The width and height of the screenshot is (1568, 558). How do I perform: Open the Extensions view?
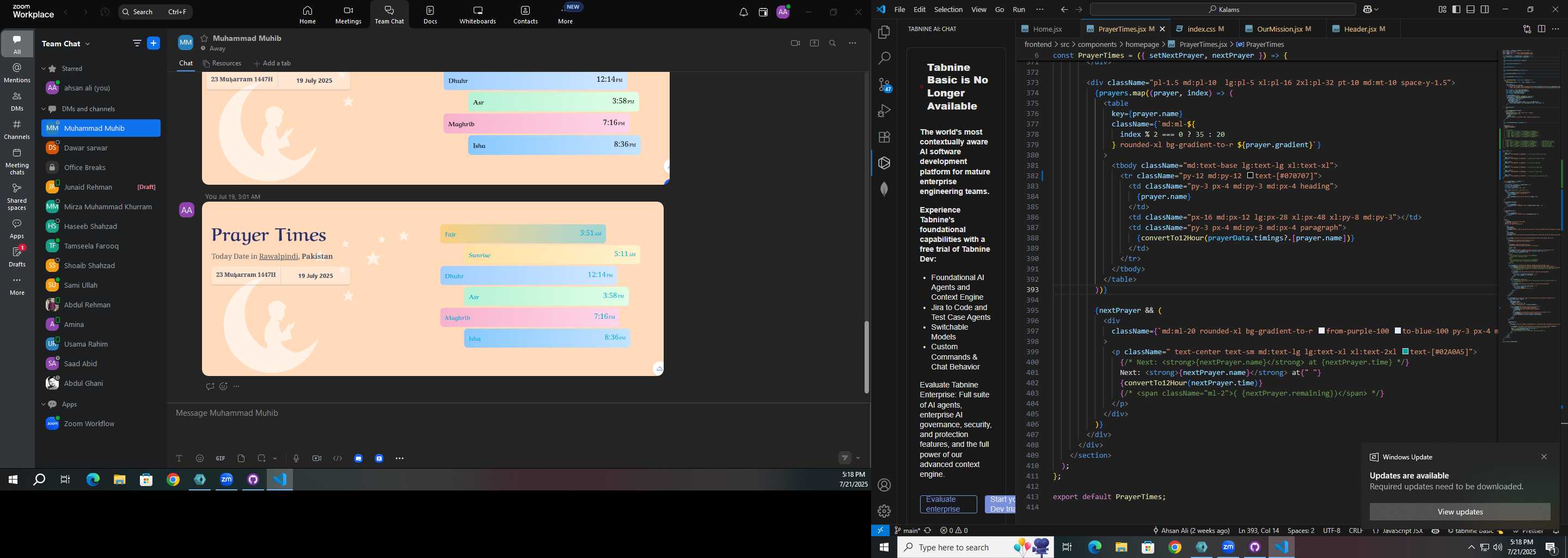(884, 137)
